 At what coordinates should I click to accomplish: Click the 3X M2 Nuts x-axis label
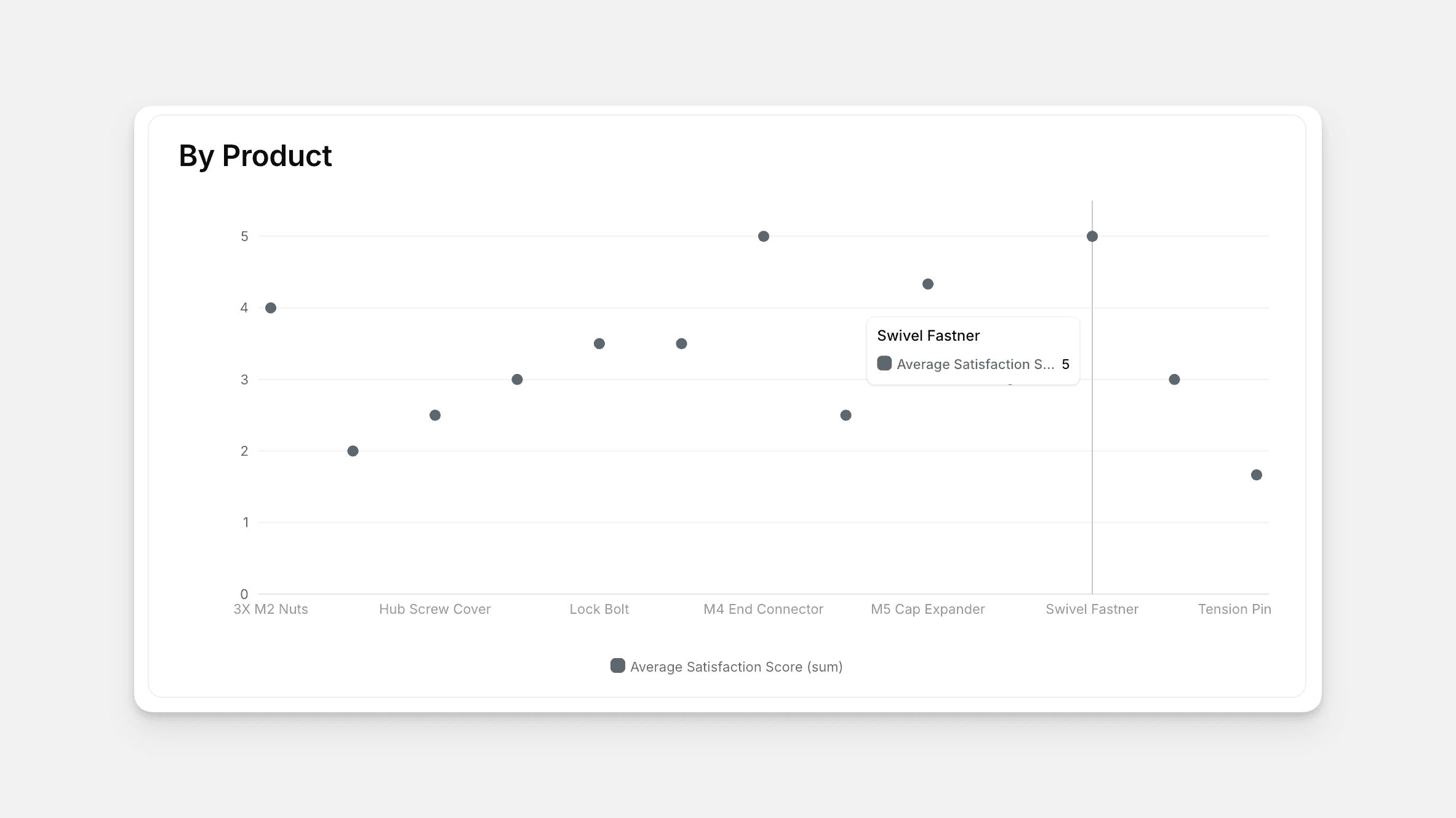pos(271,609)
